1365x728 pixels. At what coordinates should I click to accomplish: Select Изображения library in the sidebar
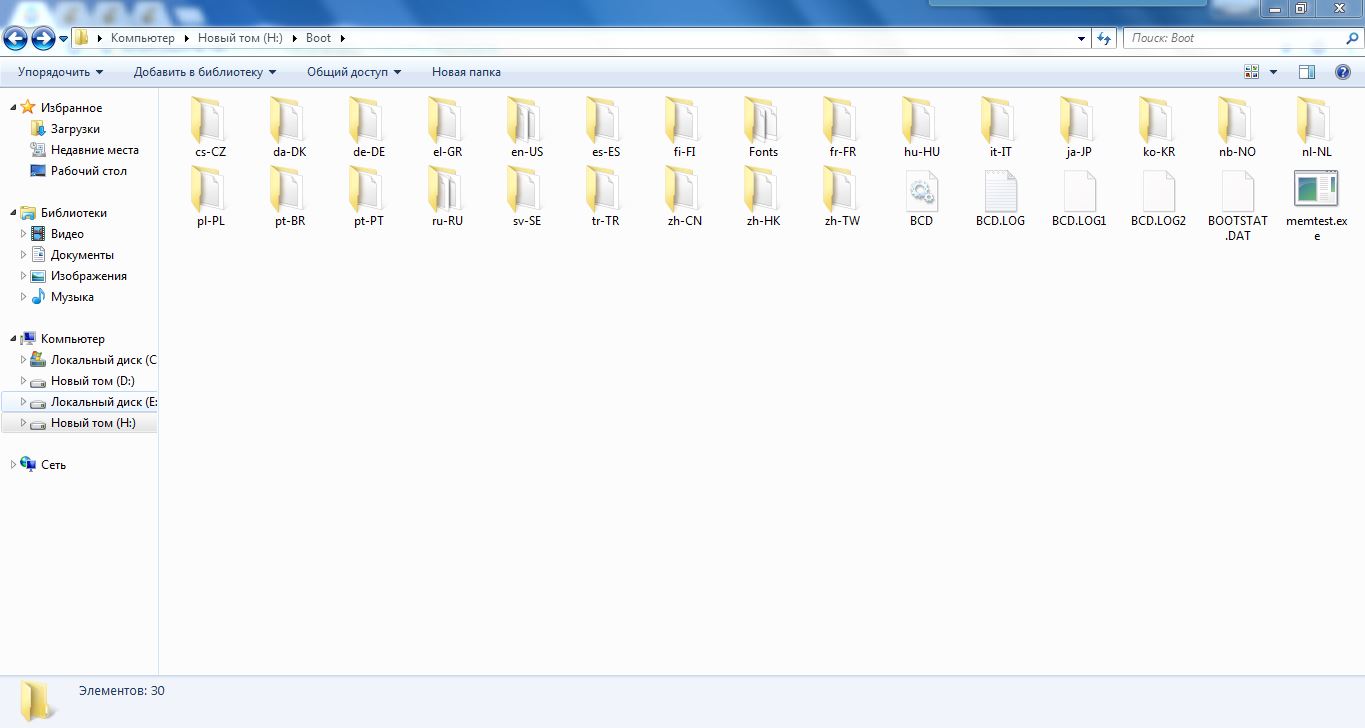coord(89,276)
